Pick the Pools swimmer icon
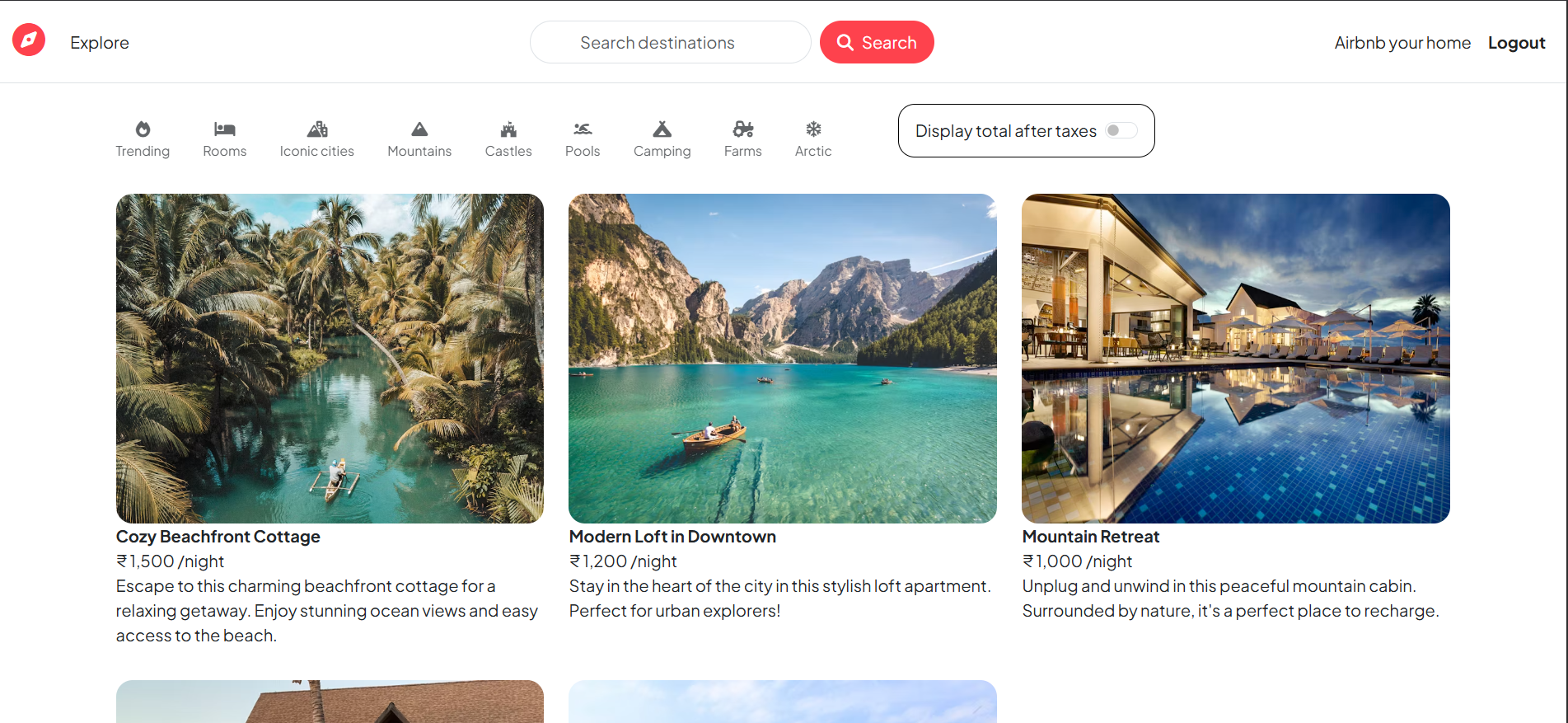Screen dimensions: 1568x723 (x=583, y=129)
